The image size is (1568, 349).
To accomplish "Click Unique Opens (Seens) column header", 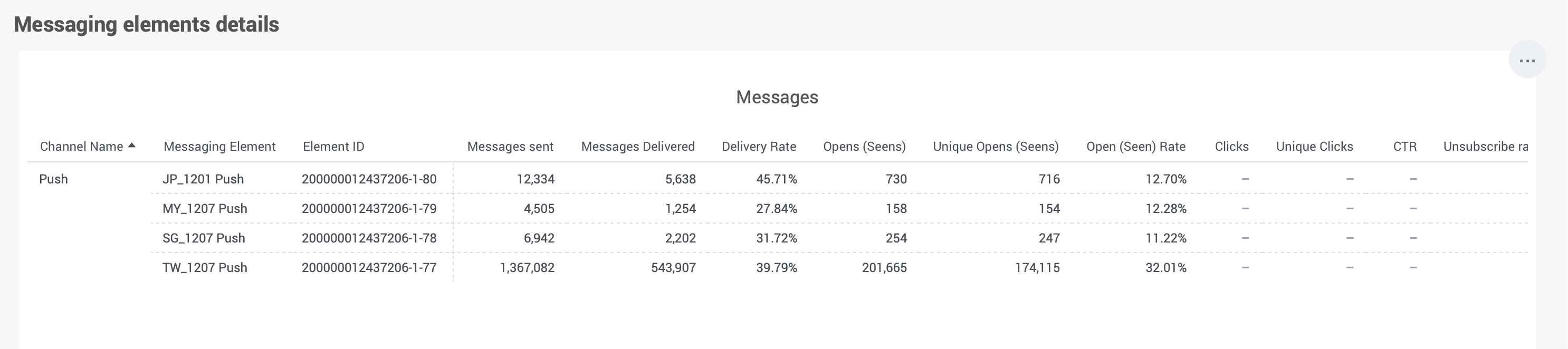I will pyautogui.click(x=995, y=147).
